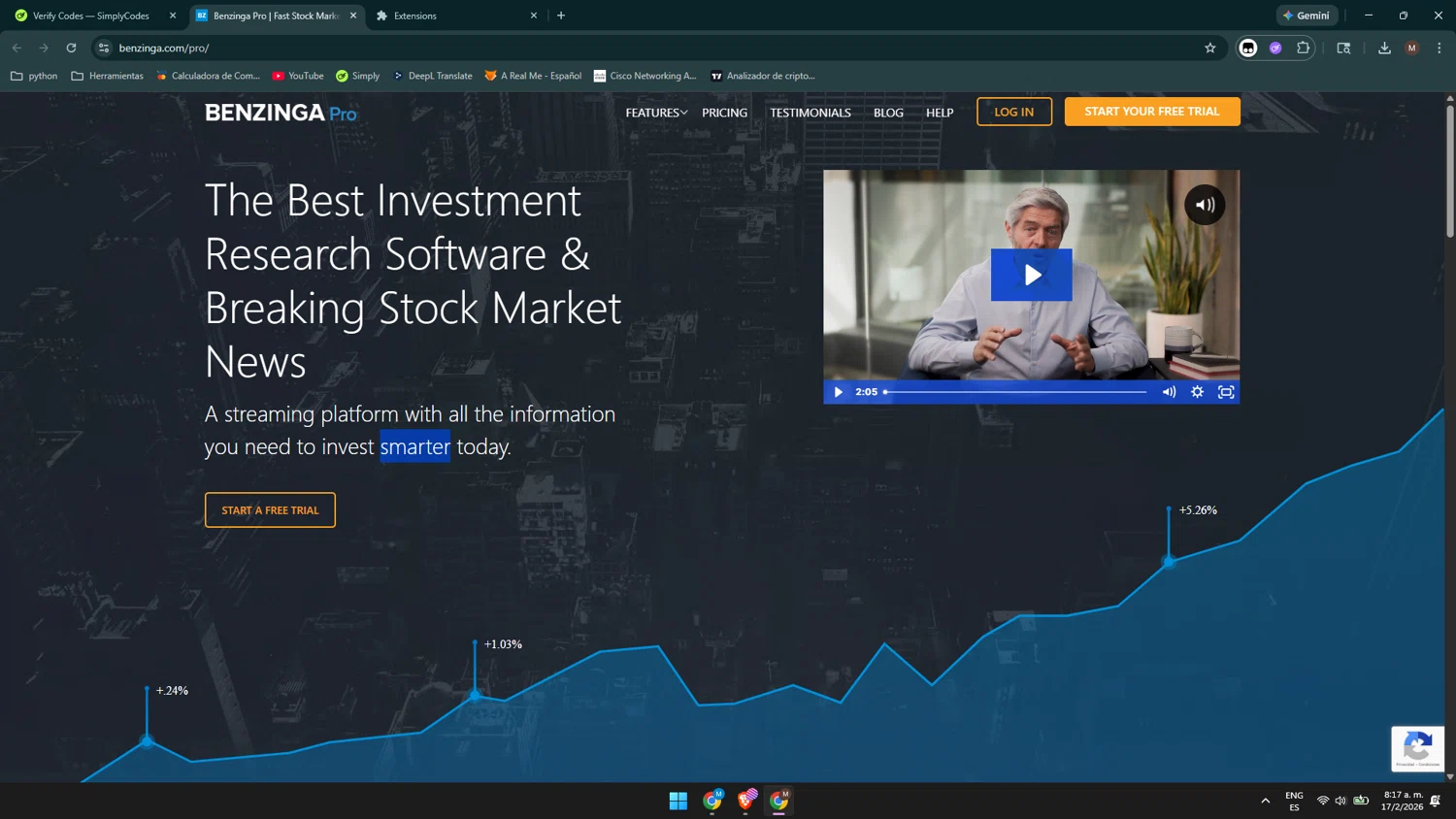Click START YOUR FREE TRIAL button
Image resolution: width=1456 pixels, height=819 pixels.
point(1152,112)
